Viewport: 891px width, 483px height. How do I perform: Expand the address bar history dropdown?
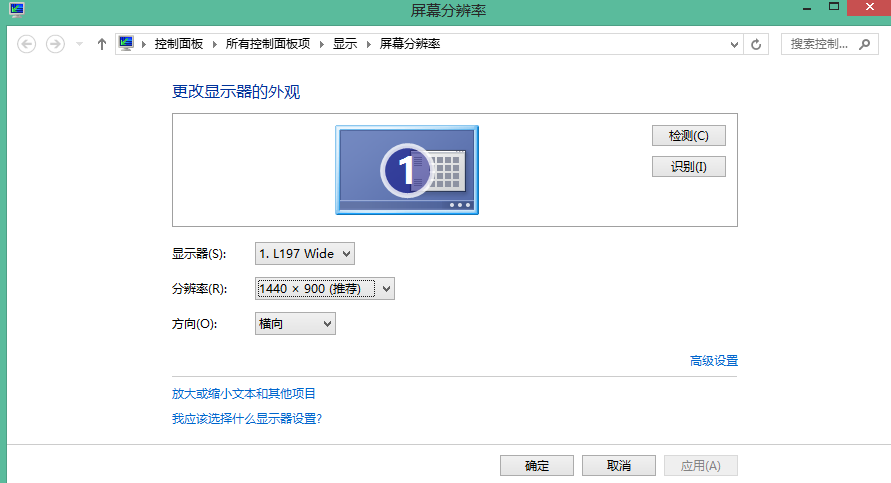point(734,44)
